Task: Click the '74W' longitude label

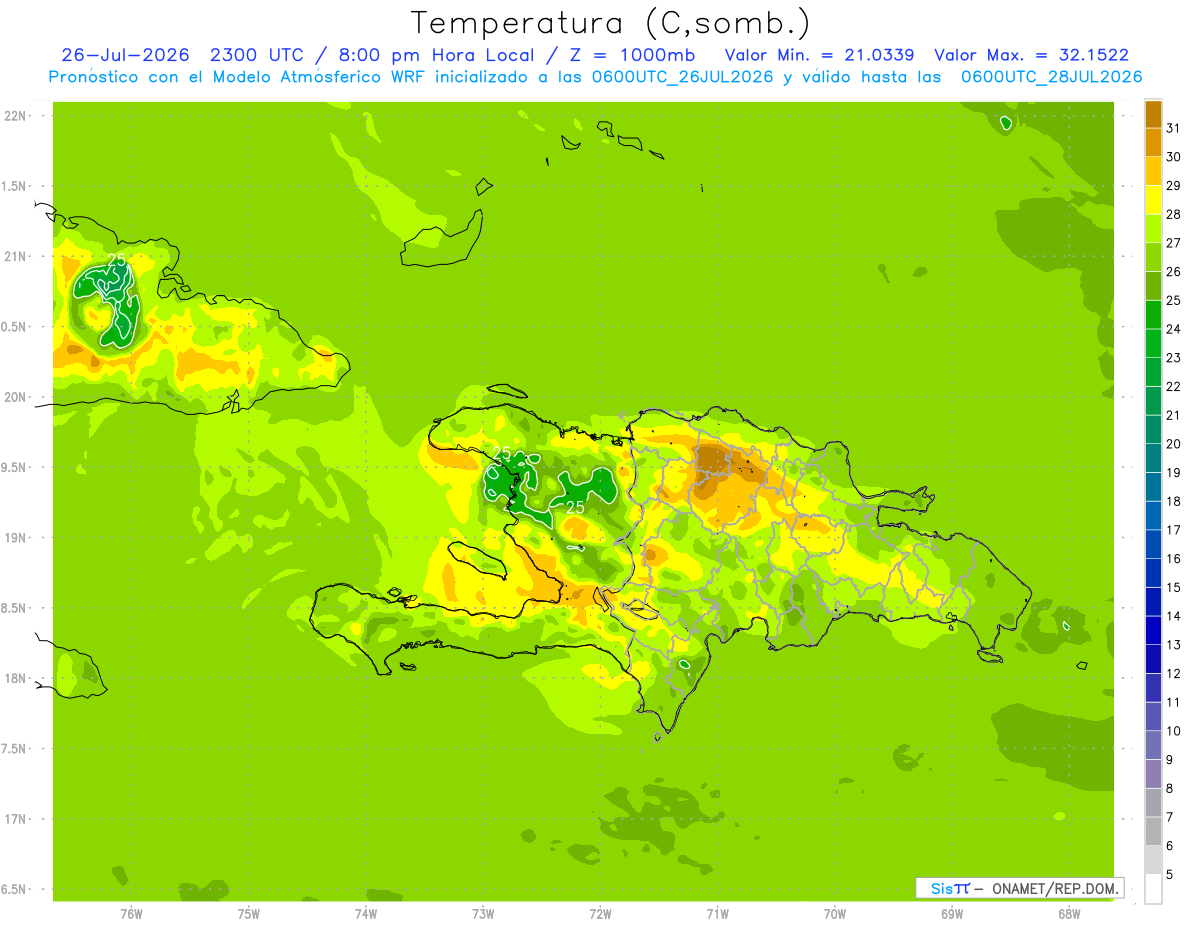Action: [x=366, y=914]
